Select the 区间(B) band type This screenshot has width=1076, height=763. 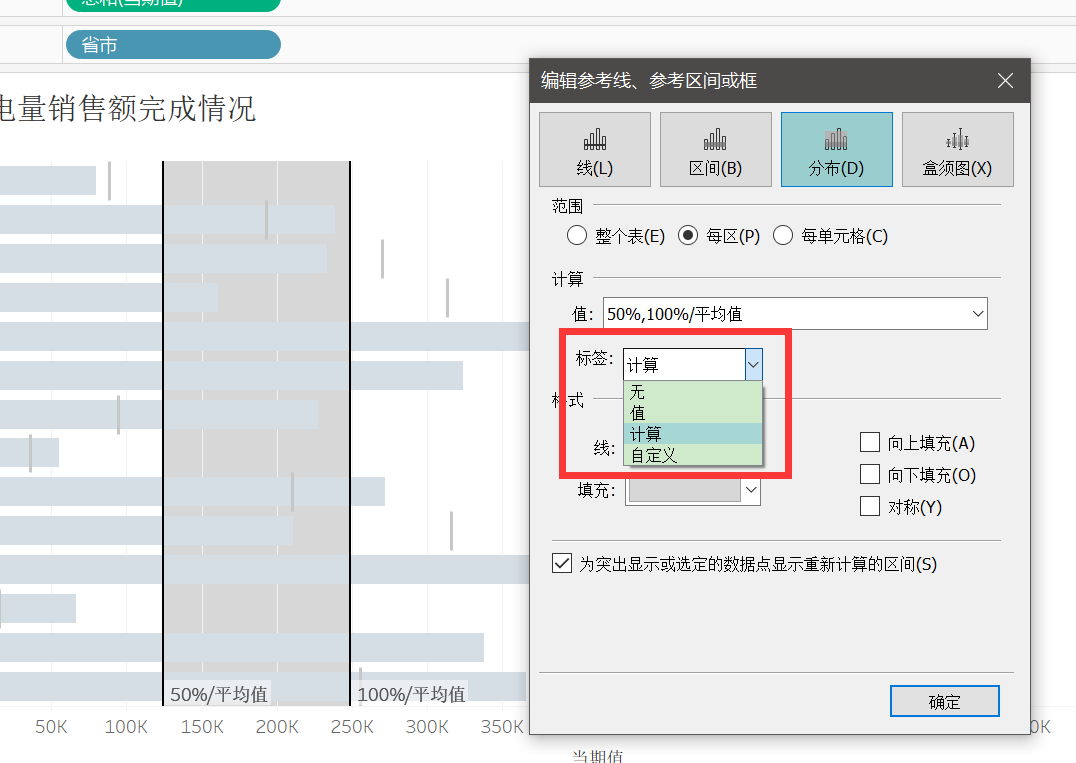click(x=715, y=150)
